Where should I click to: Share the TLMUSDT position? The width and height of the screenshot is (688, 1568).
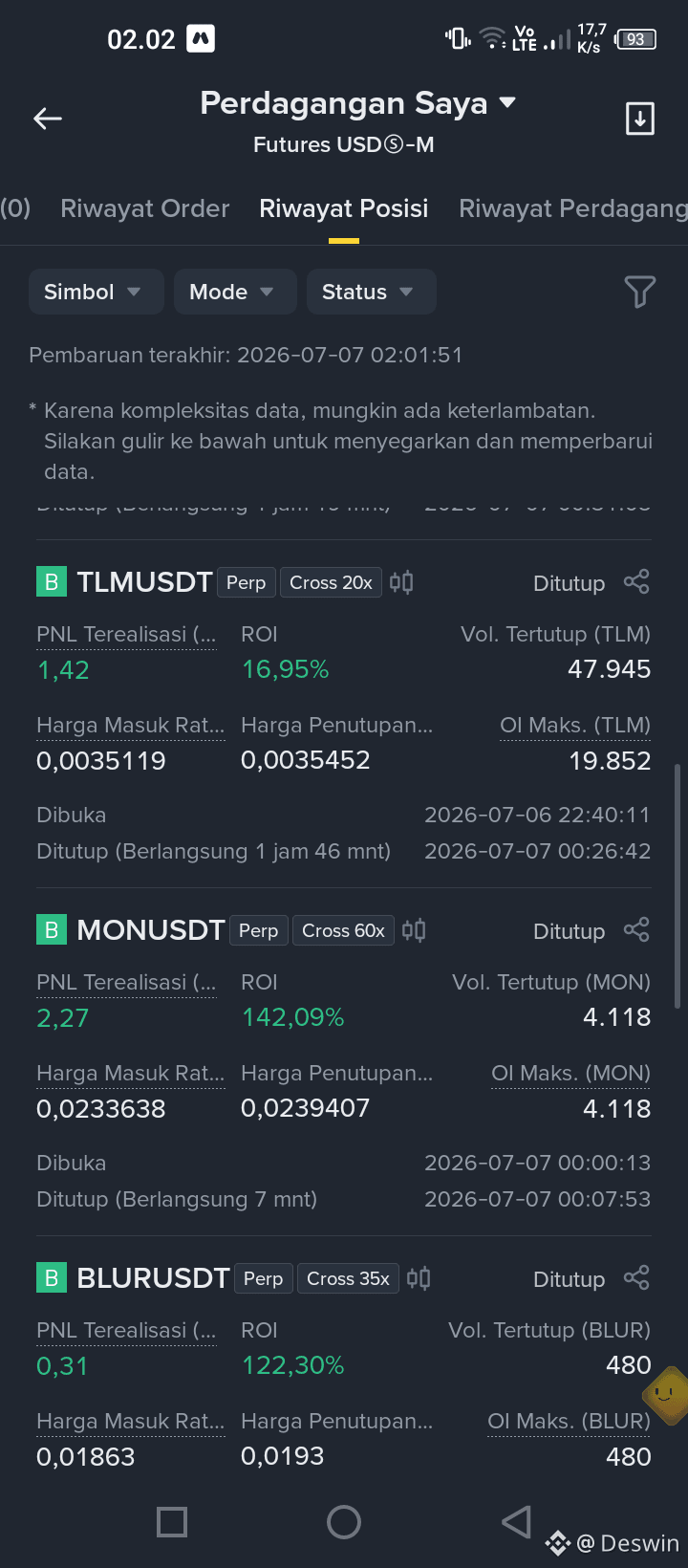coord(636,582)
